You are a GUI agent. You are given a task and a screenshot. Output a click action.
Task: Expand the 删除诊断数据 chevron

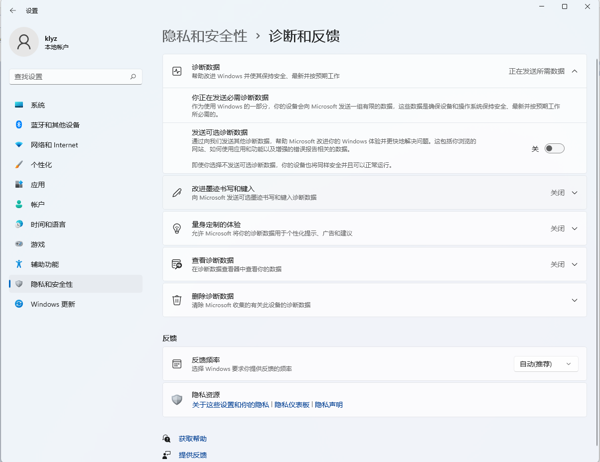[574, 300]
